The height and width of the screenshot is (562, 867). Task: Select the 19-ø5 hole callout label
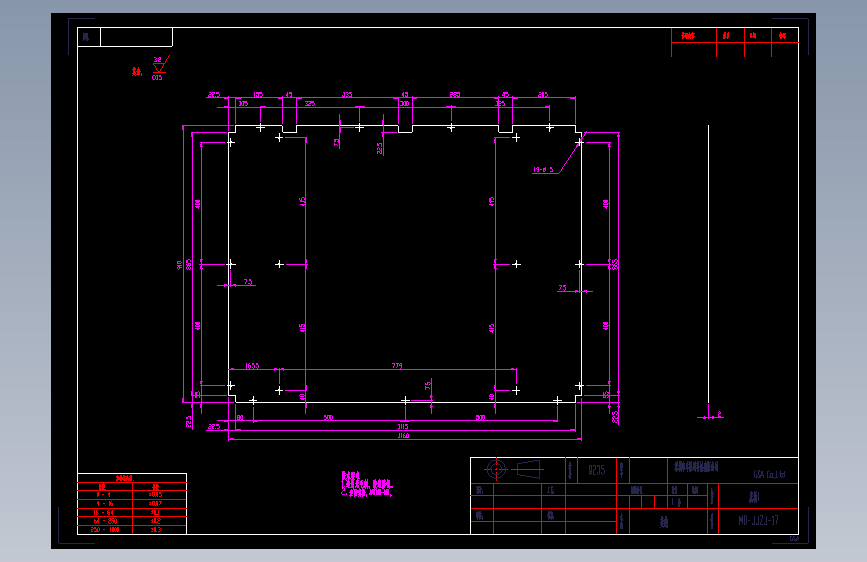[x=543, y=169]
